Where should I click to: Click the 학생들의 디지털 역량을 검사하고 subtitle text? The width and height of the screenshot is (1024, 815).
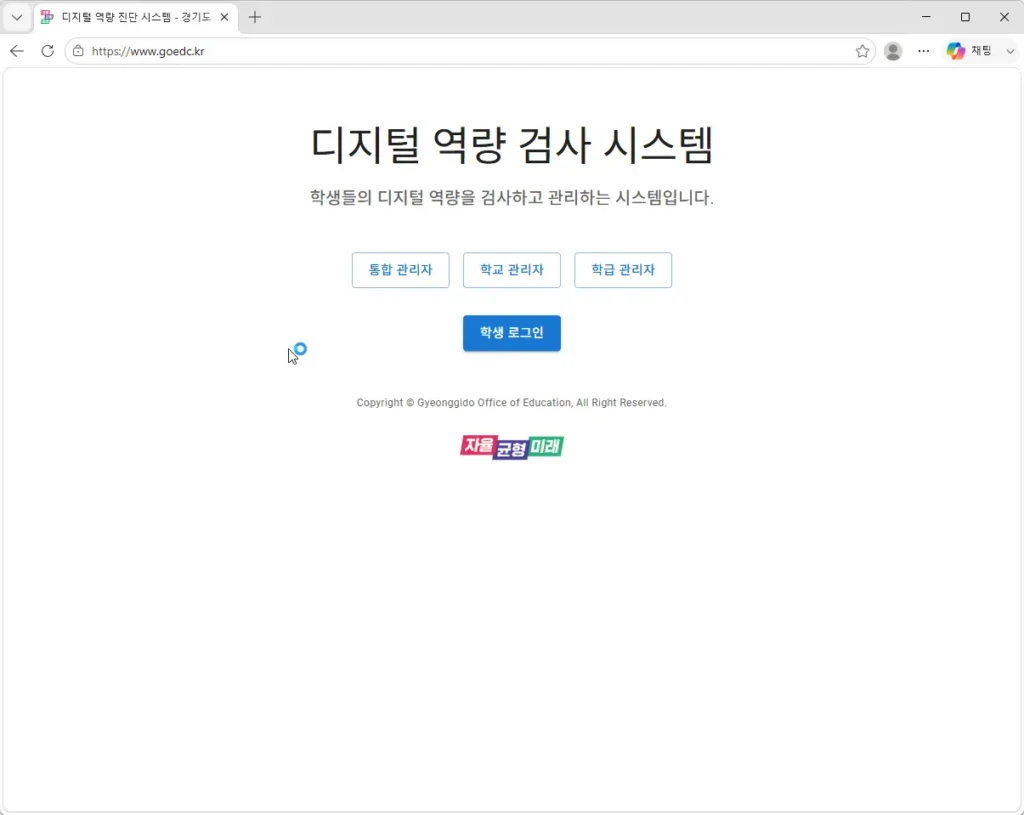pos(512,197)
